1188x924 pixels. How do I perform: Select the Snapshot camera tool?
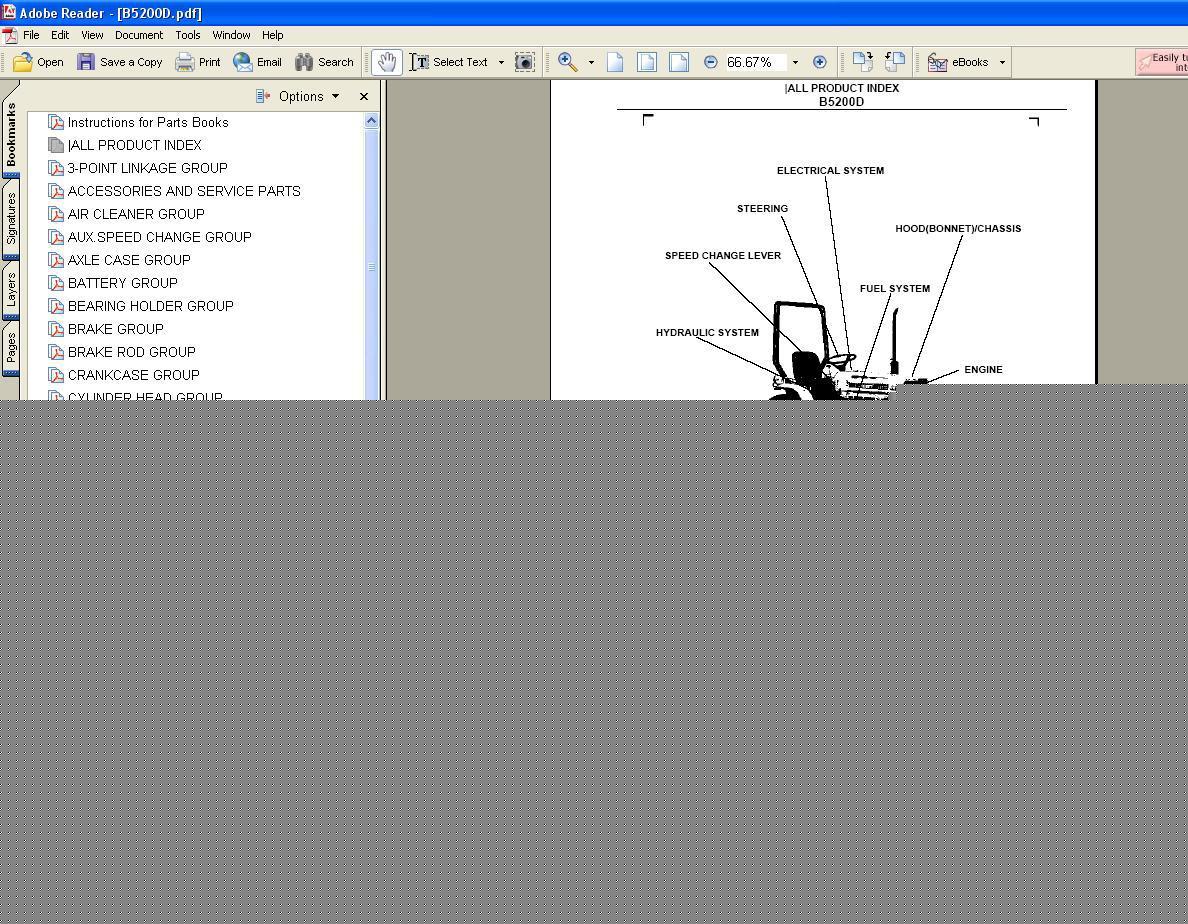[524, 62]
